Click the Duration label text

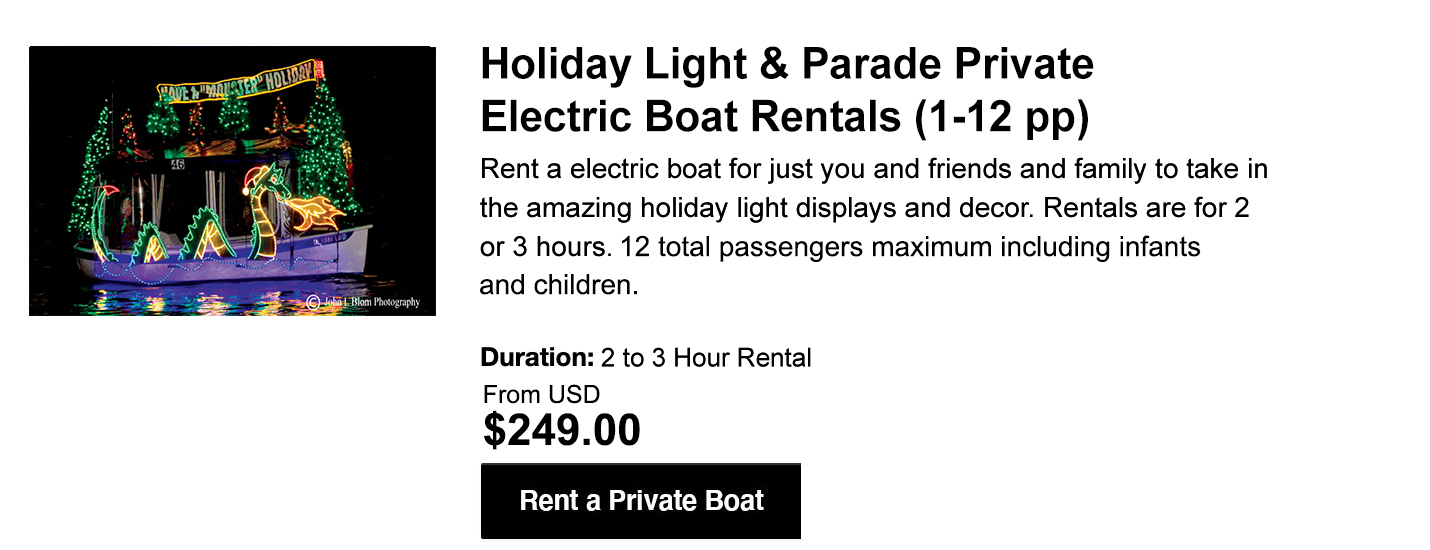coord(538,357)
